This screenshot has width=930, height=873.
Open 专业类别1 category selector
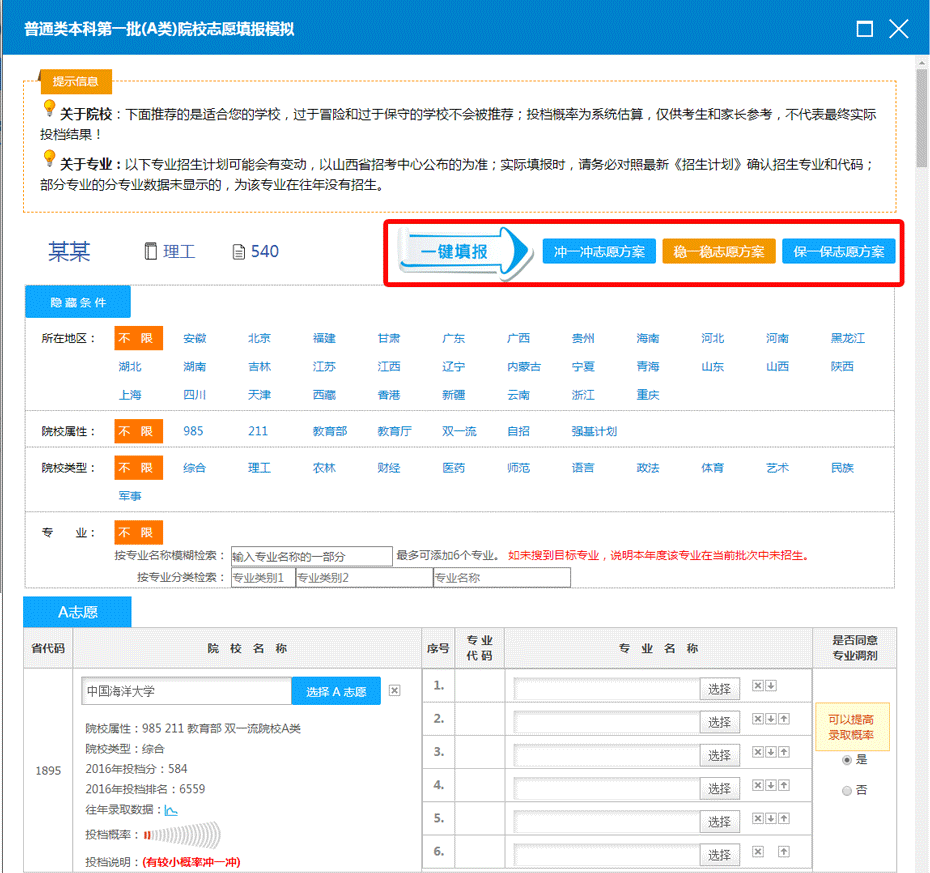[262, 578]
